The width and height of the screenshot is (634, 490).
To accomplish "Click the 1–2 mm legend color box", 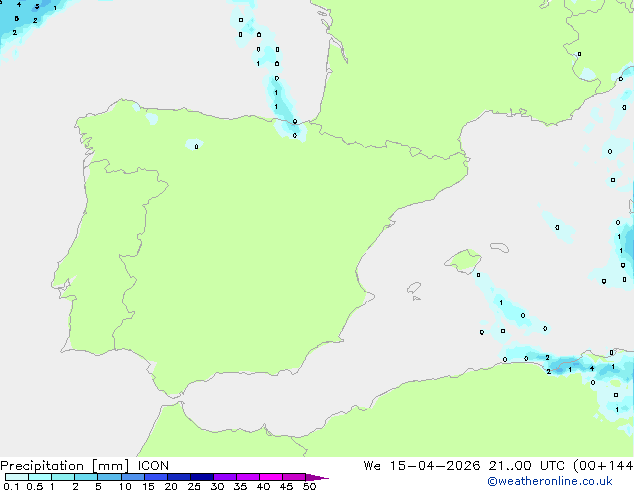I will tap(63, 477).
